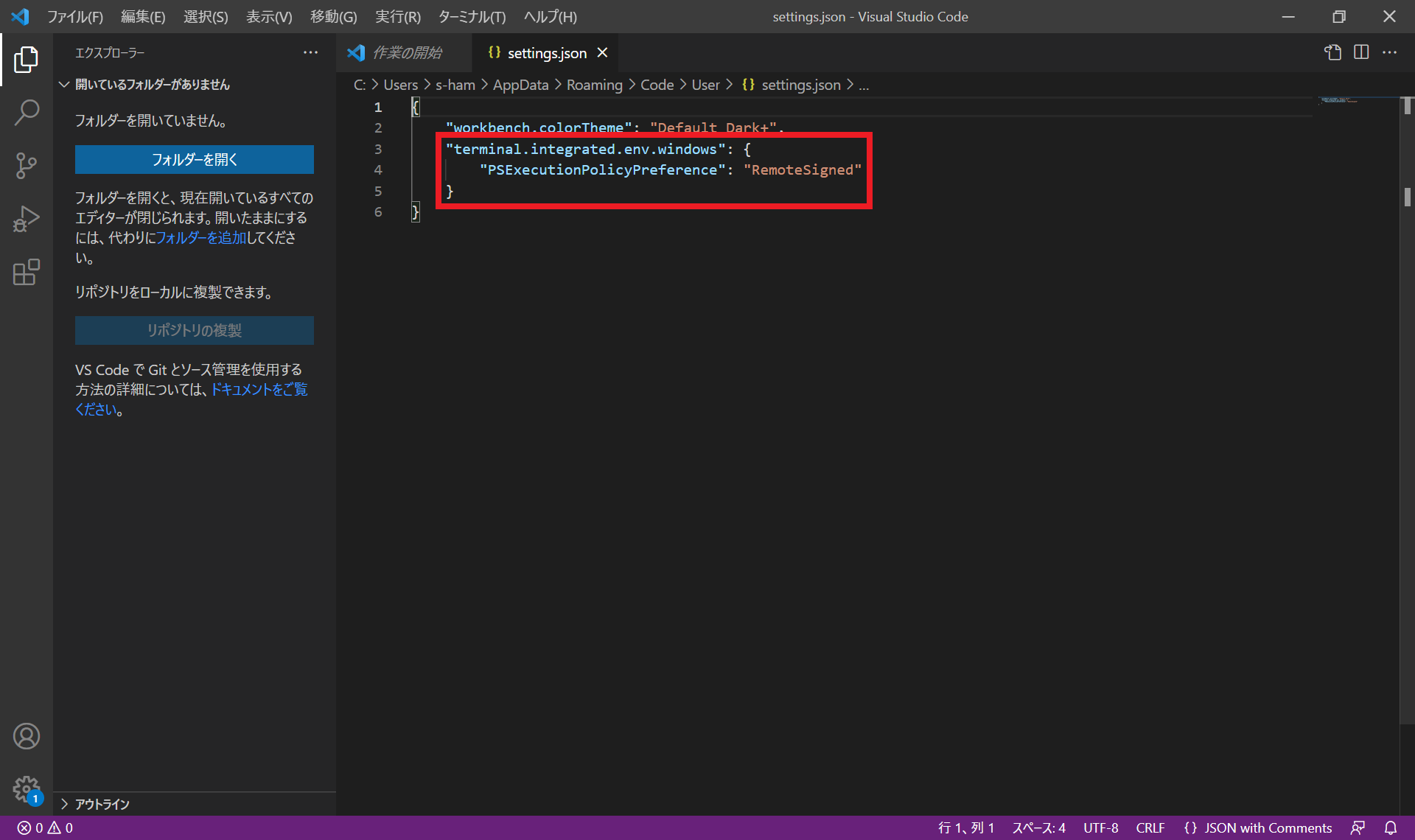
Task: Close the settings.json tab
Action: [602, 52]
